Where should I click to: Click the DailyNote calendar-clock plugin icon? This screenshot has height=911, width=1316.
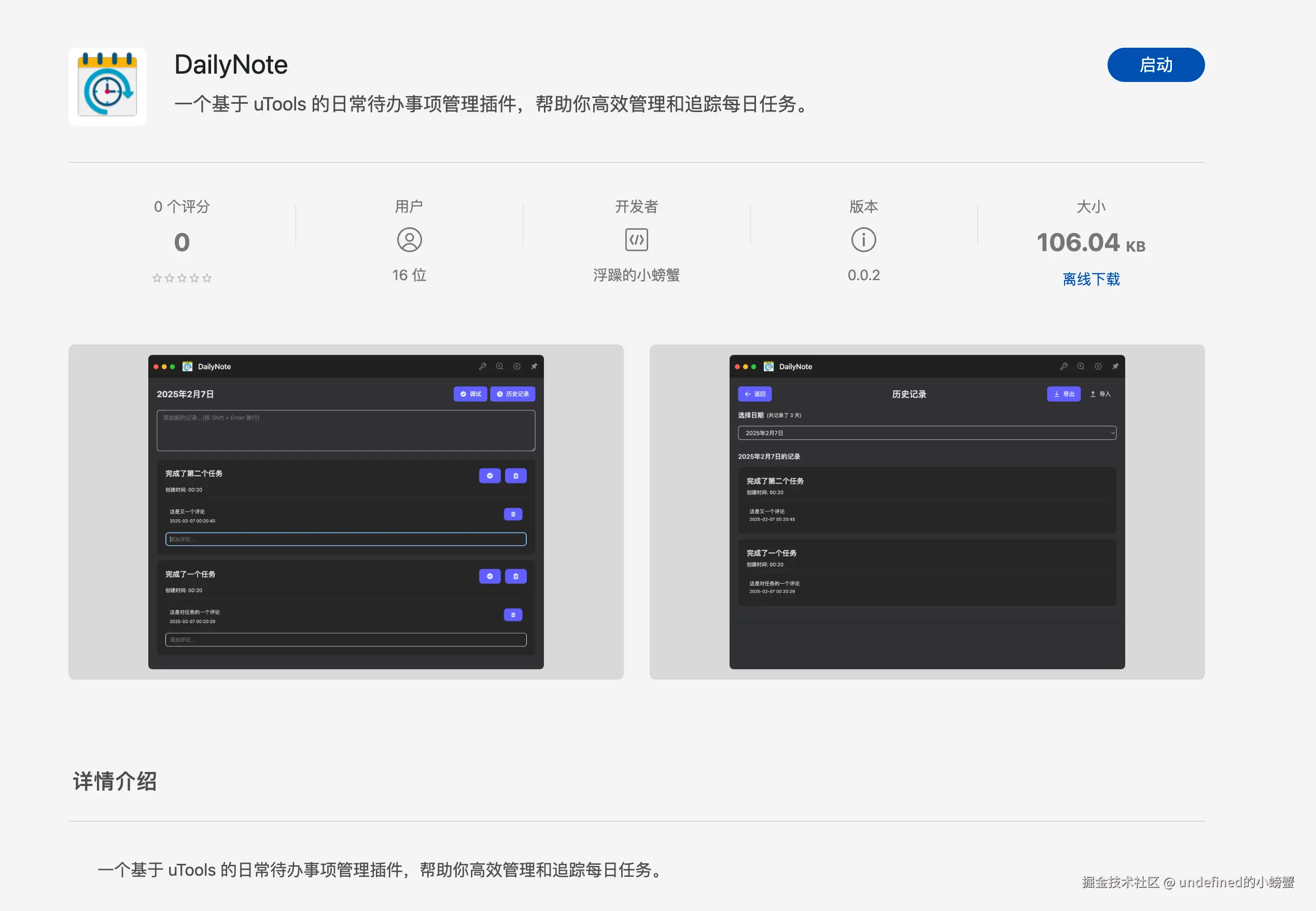point(107,87)
